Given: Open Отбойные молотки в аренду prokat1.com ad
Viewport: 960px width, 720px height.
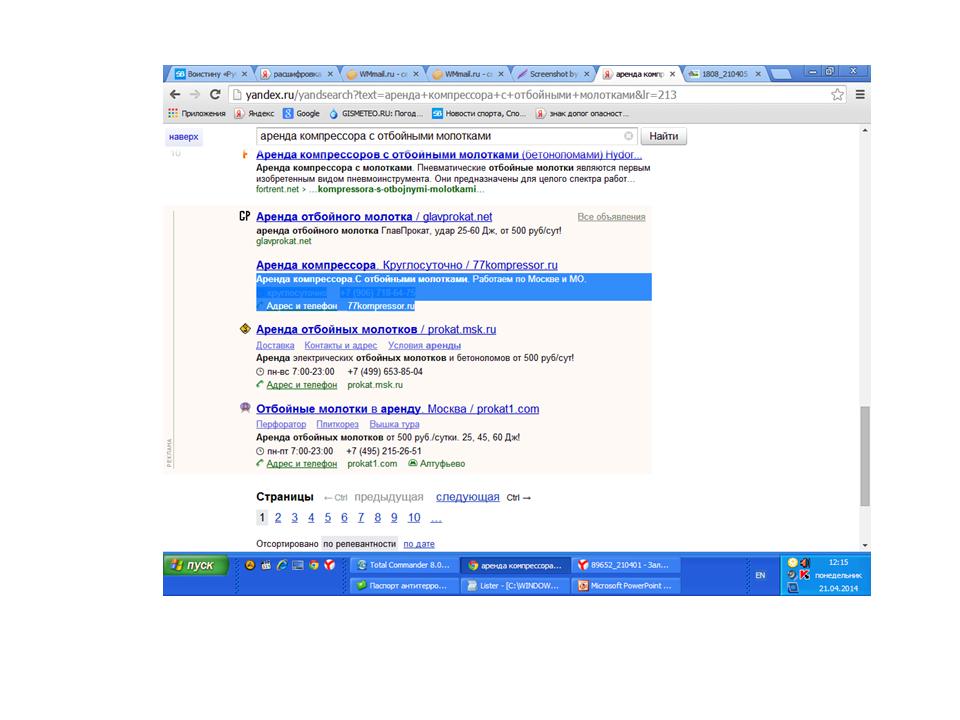Looking at the screenshot, I should [x=397, y=409].
